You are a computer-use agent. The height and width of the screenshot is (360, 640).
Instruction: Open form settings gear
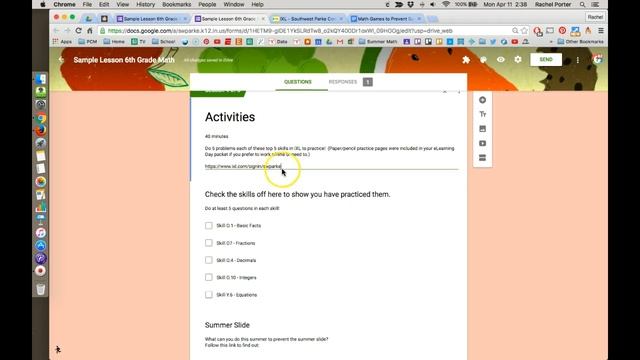pos(518,60)
